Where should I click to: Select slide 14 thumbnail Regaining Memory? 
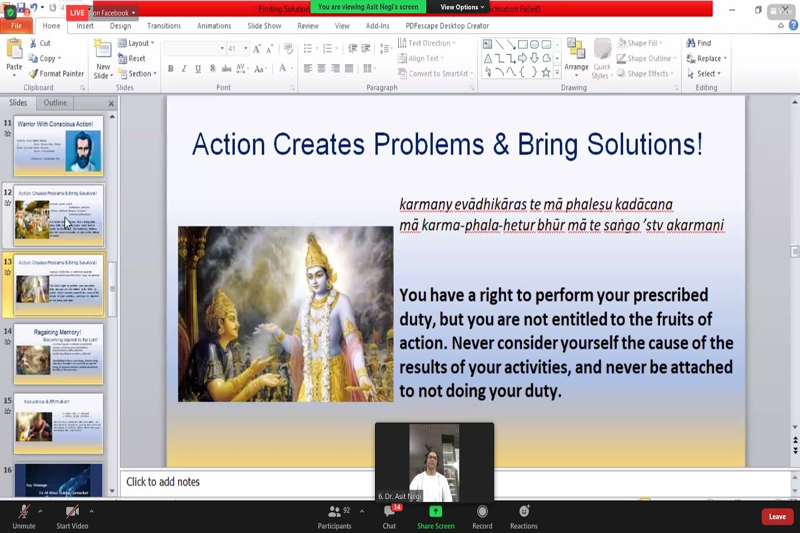point(58,354)
